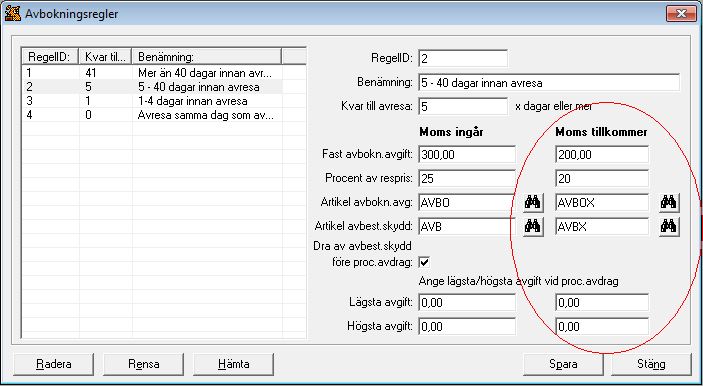Open article lookup beside AVBOX field
This screenshot has height=386, width=703.
coord(669,203)
